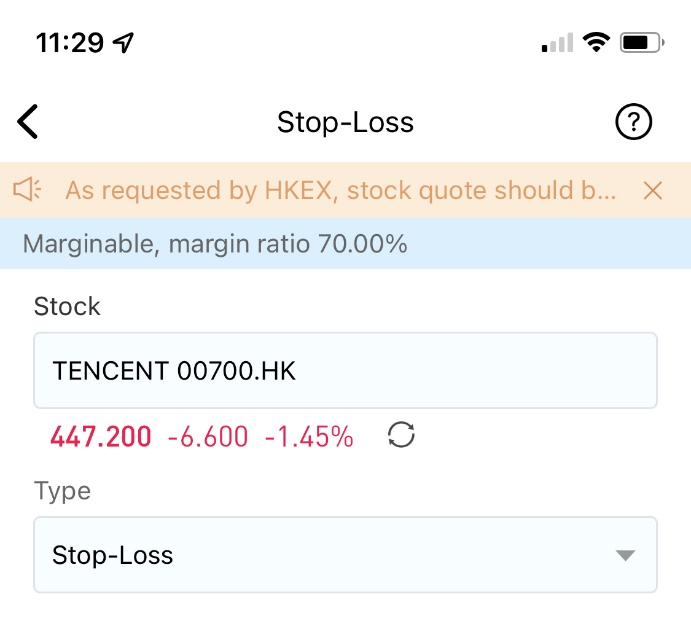
Task: Open the help question mark icon
Action: [633, 122]
